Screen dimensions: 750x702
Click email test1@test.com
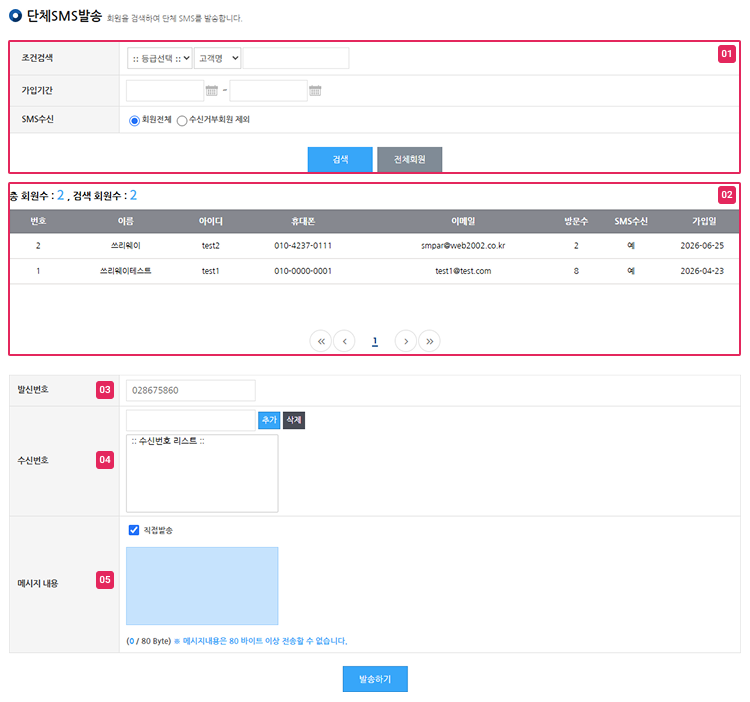463,271
